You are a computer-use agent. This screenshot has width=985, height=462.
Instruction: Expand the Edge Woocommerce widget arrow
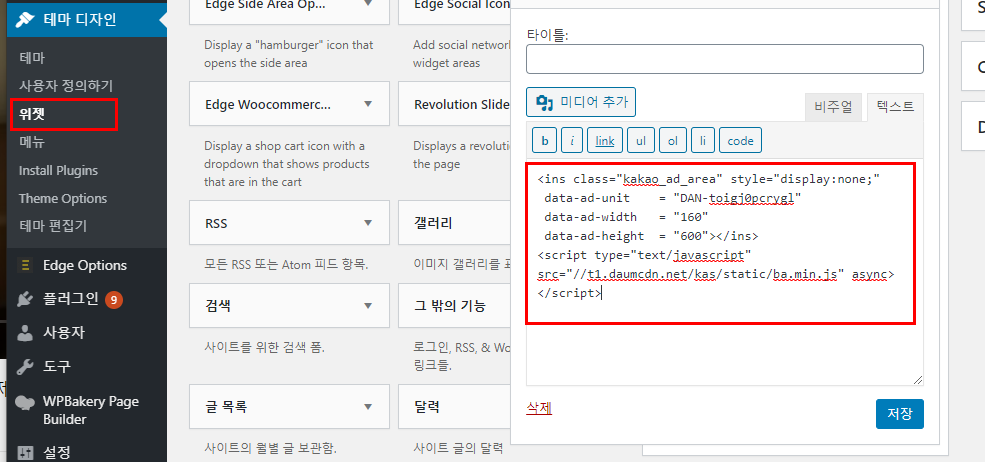(x=368, y=104)
